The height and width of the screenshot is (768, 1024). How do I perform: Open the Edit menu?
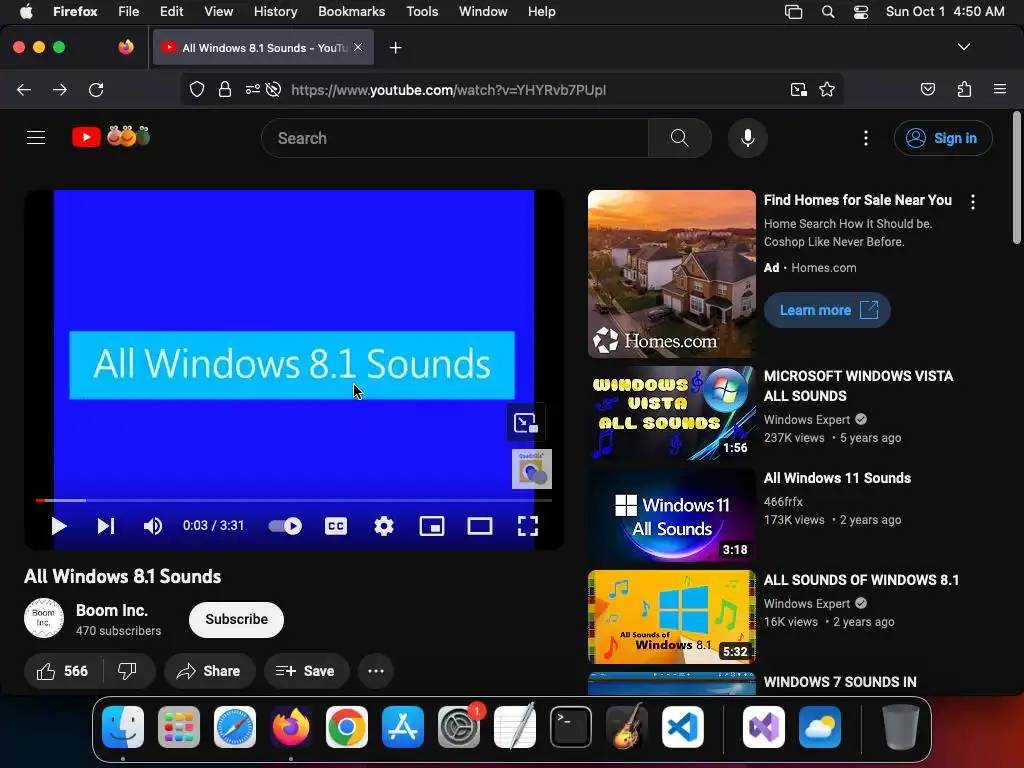coord(171,11)
